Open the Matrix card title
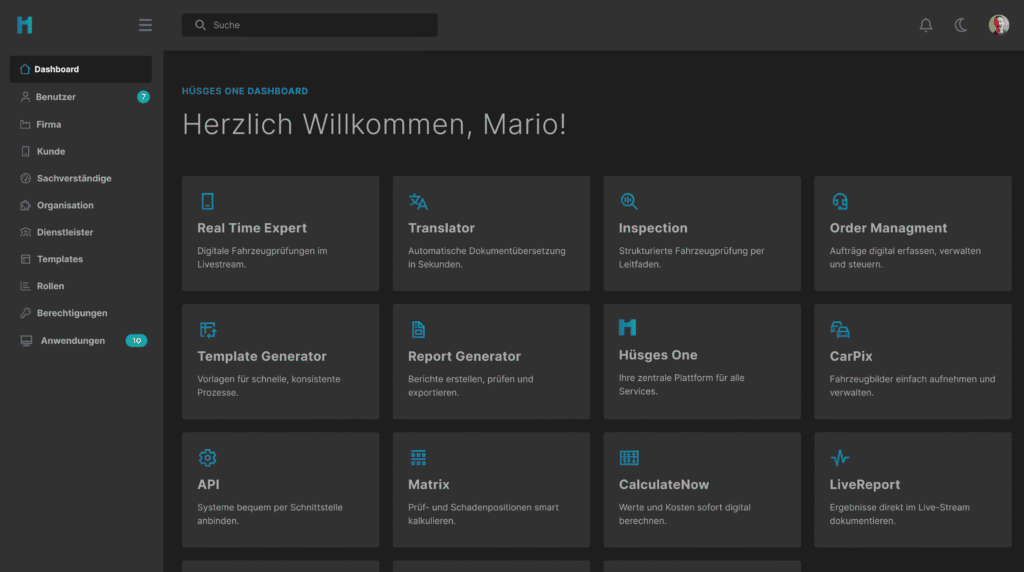Image resolution: width=1024 pixels, height=572 pixels. (428, 485)
